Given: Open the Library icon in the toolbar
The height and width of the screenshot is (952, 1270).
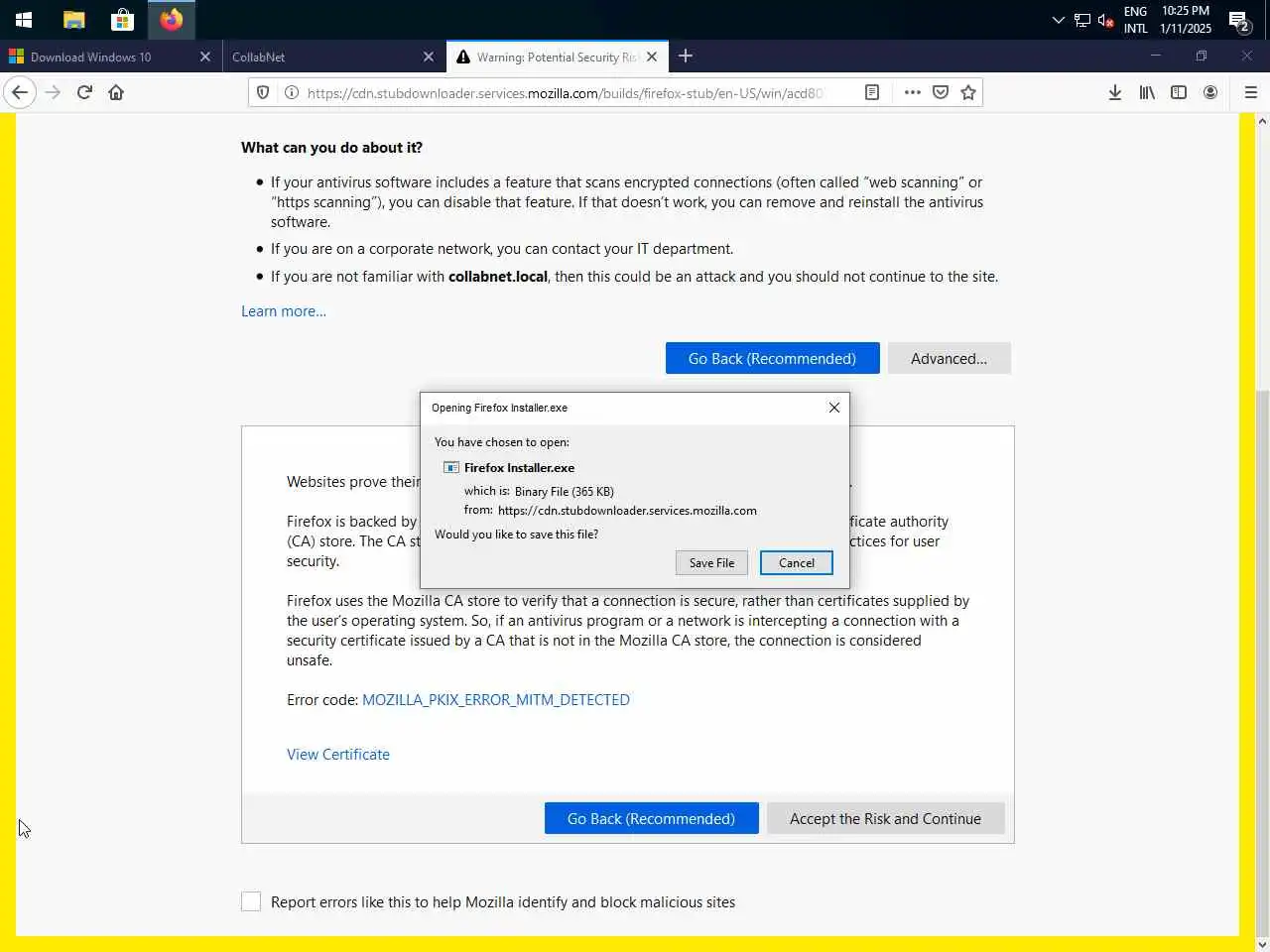Looking at the screenshot, I should [1147, 92].
